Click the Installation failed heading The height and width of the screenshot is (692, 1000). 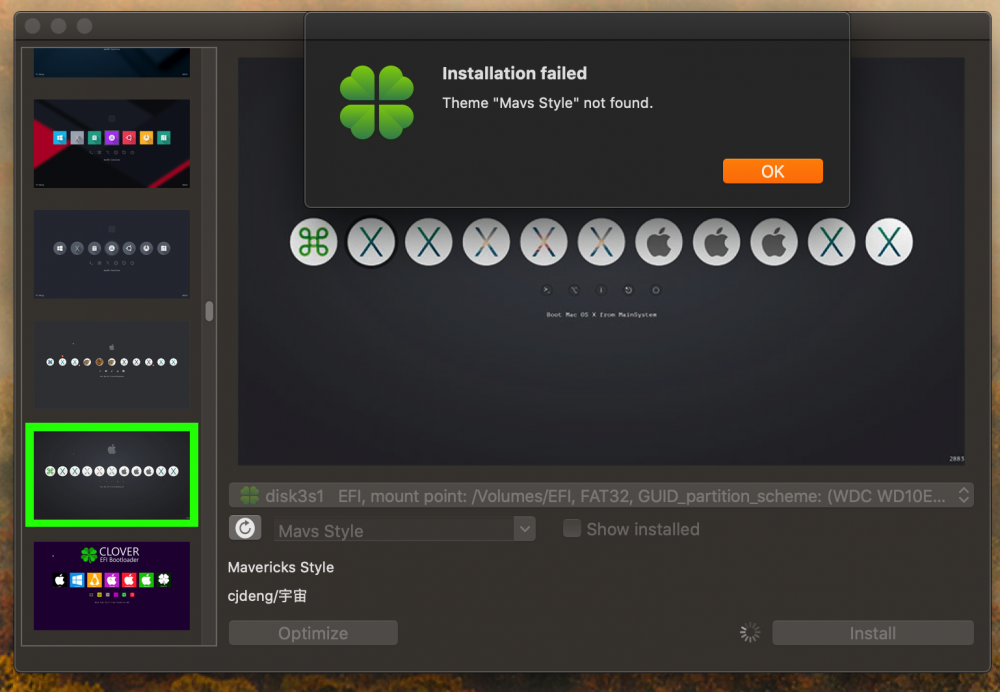tap(514, 73)
